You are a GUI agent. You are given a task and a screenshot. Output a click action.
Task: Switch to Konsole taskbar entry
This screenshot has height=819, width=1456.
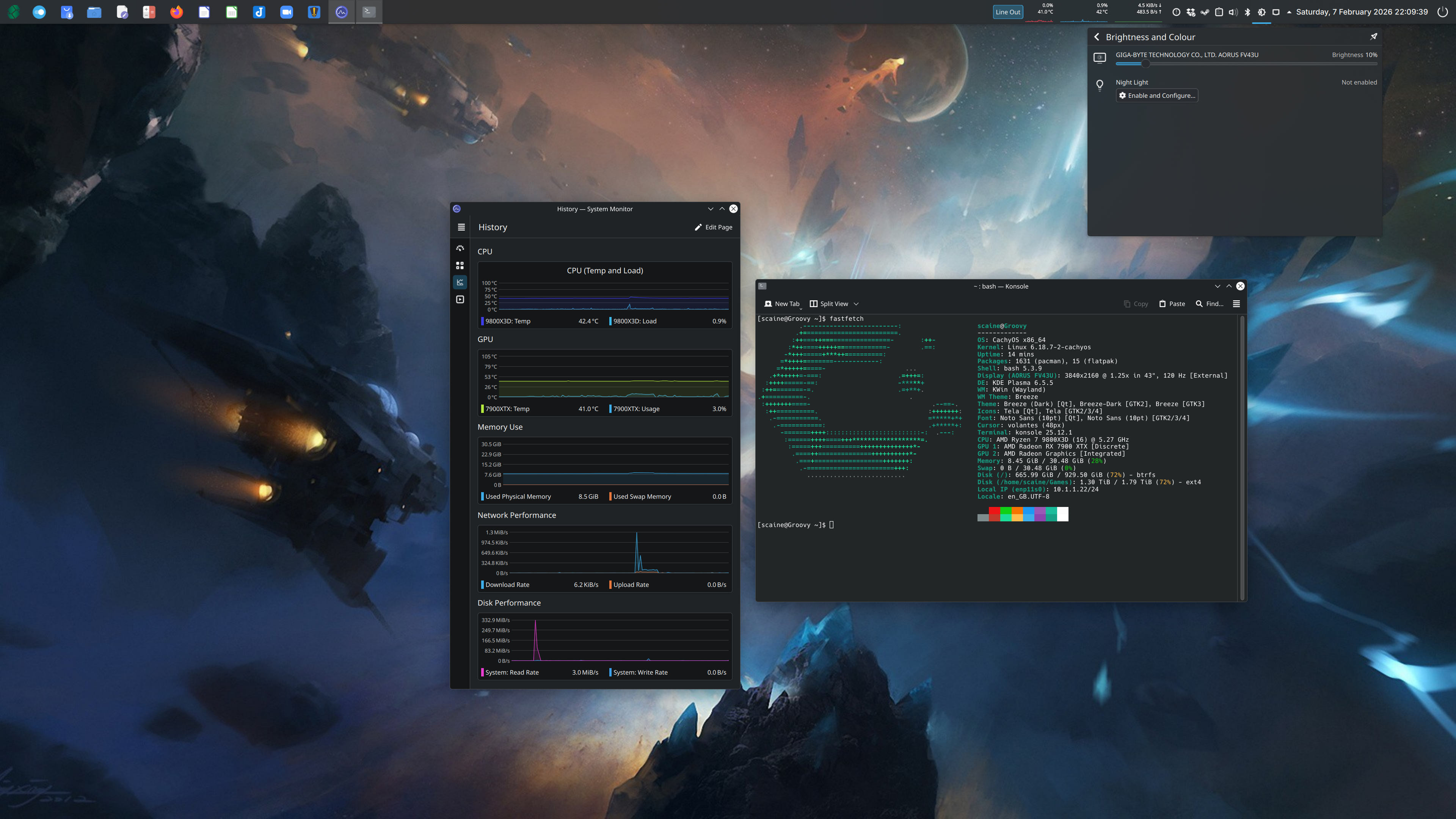(369, 12)
